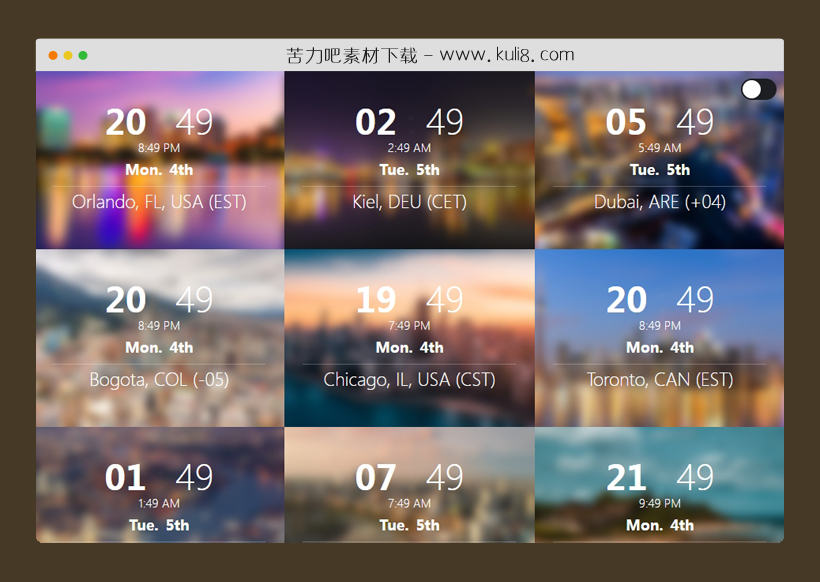The height and width of the screenshot is (582, 820).
Task: Click the 8:49 PM text on Toronto card
Action: click(x=659, y=326)
